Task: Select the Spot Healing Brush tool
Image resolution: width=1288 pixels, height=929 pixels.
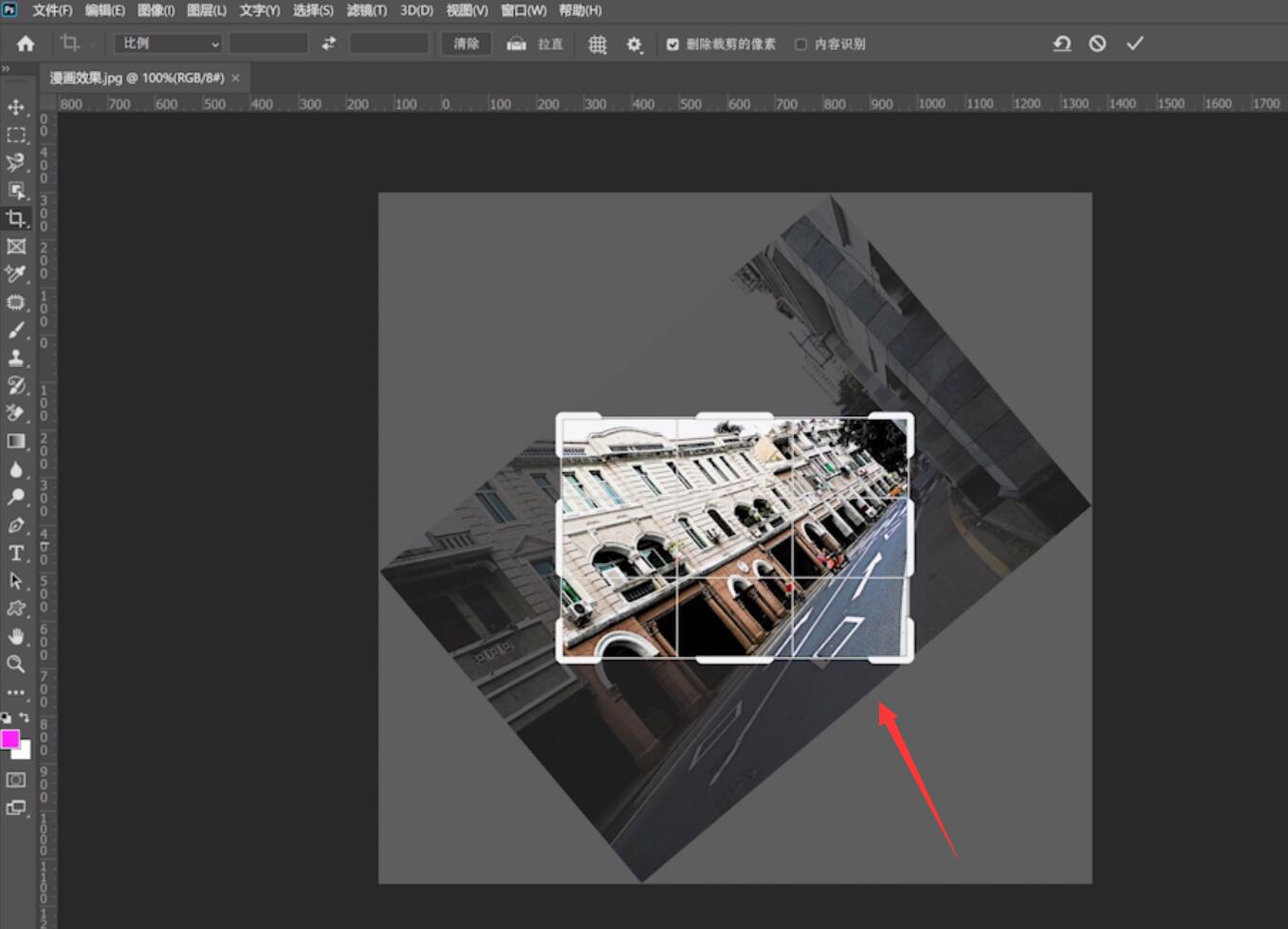Action: (16, 302)
